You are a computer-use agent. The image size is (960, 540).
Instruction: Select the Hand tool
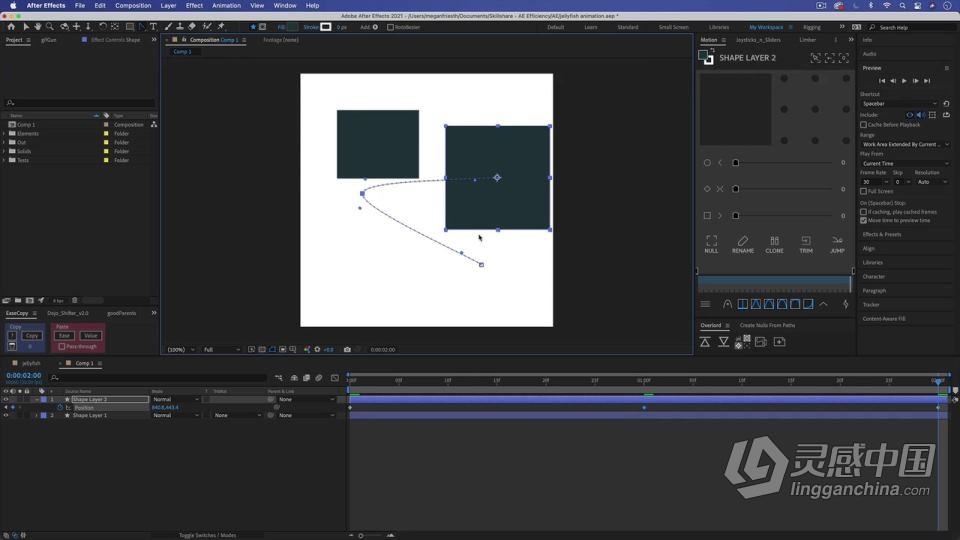click(38, 27)
